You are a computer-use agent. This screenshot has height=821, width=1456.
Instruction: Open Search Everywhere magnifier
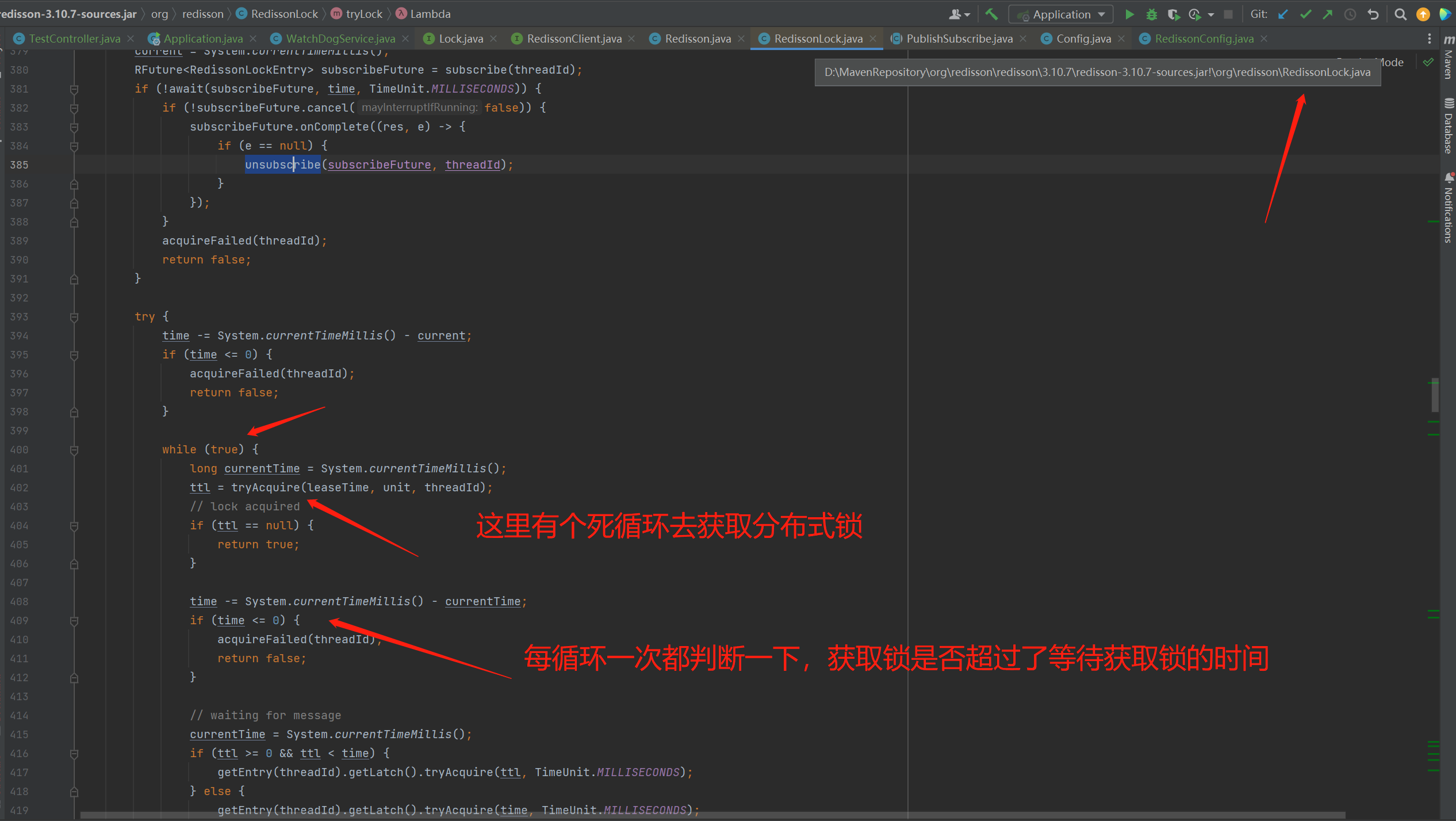(x=1401, y=14)
